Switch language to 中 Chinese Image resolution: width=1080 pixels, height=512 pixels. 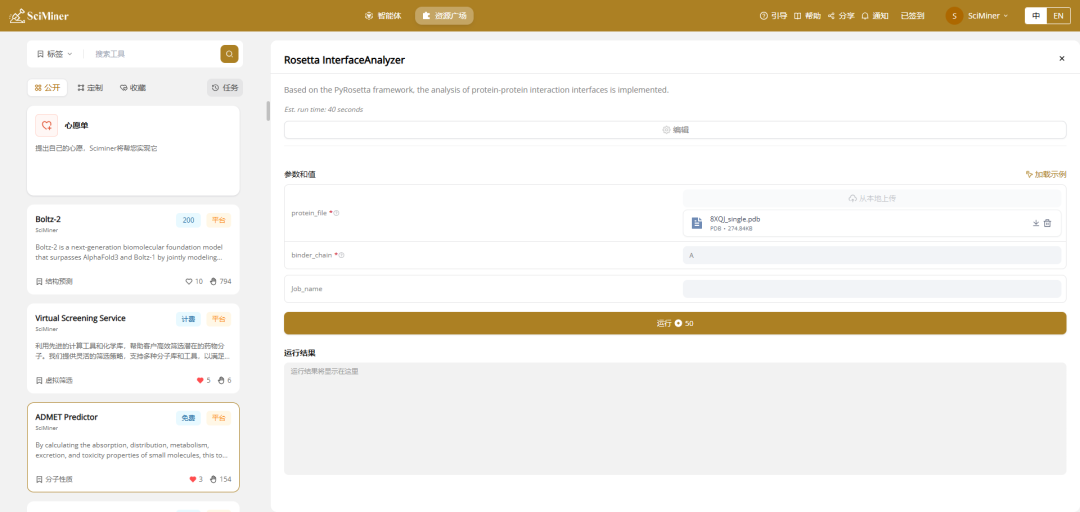click(1036, 16)
